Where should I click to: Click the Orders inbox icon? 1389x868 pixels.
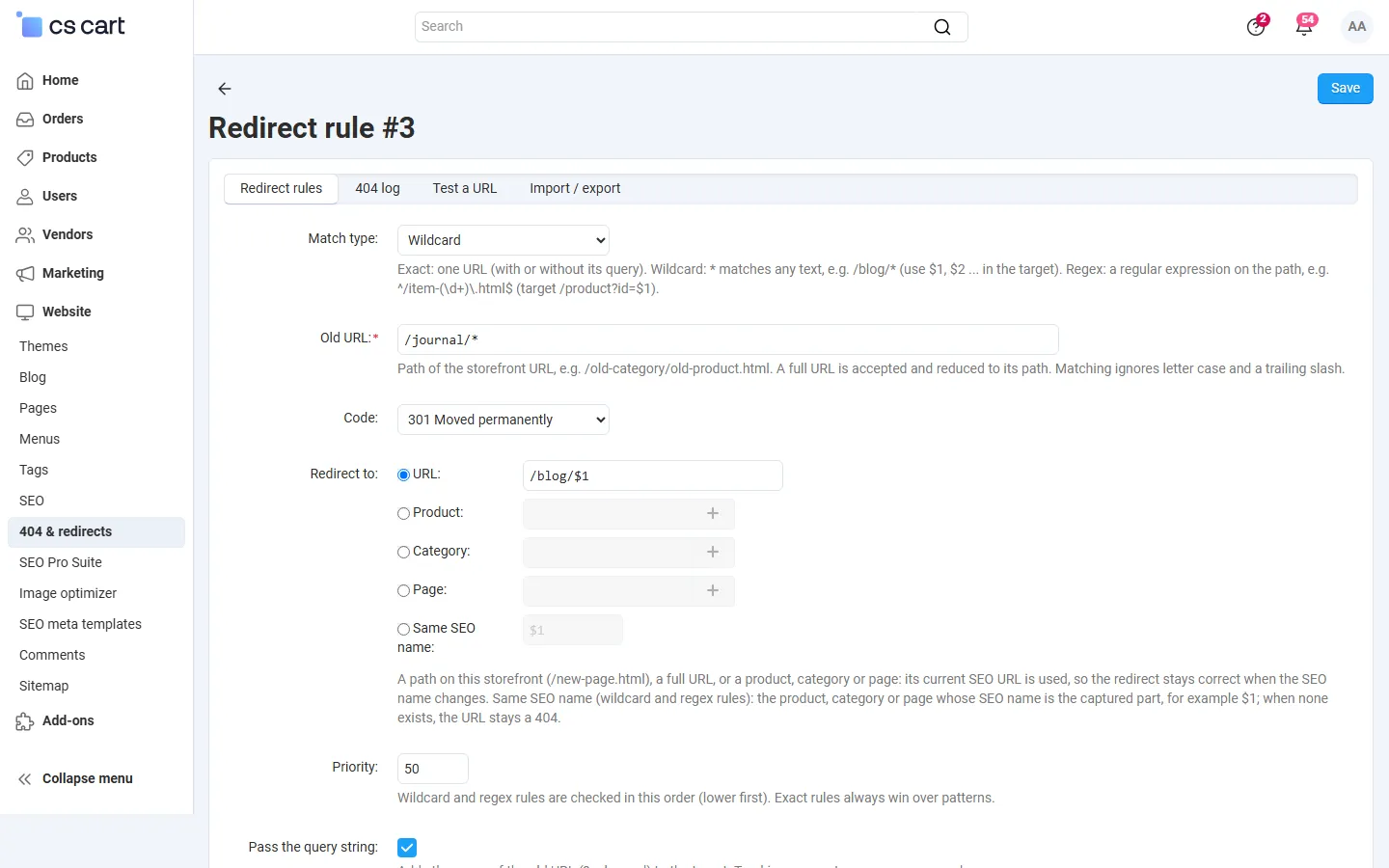click(25, 120)
